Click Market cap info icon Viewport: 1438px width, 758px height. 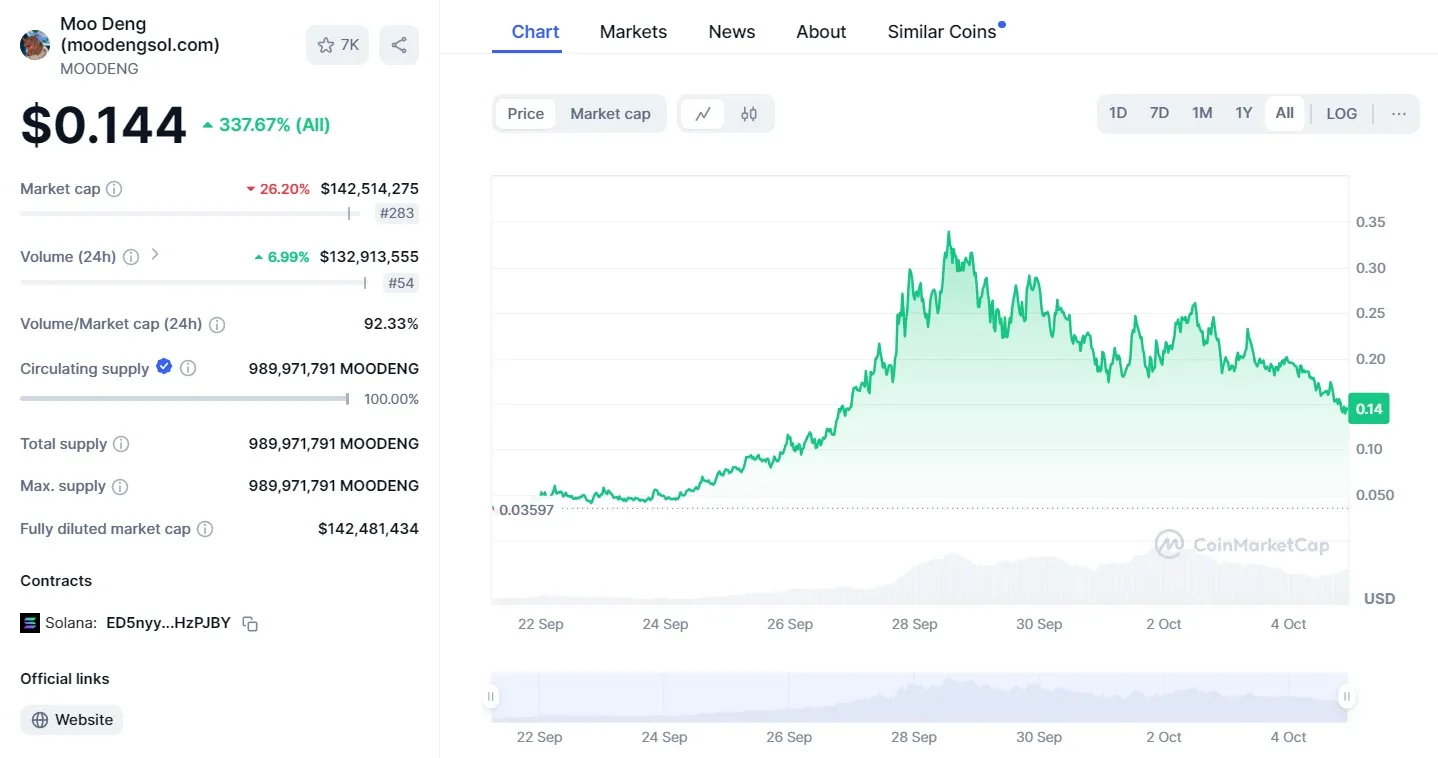coord(115,189)
